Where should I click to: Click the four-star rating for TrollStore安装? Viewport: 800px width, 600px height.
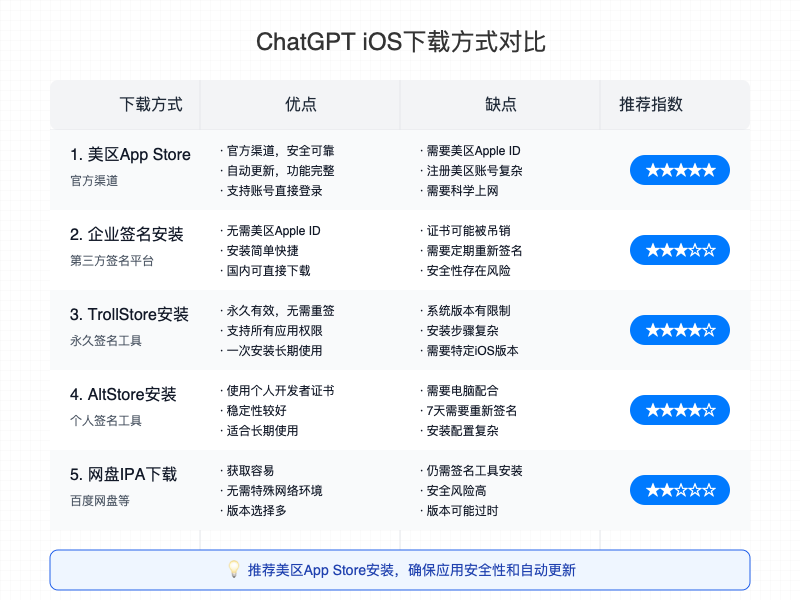click(x=680, y=330)
